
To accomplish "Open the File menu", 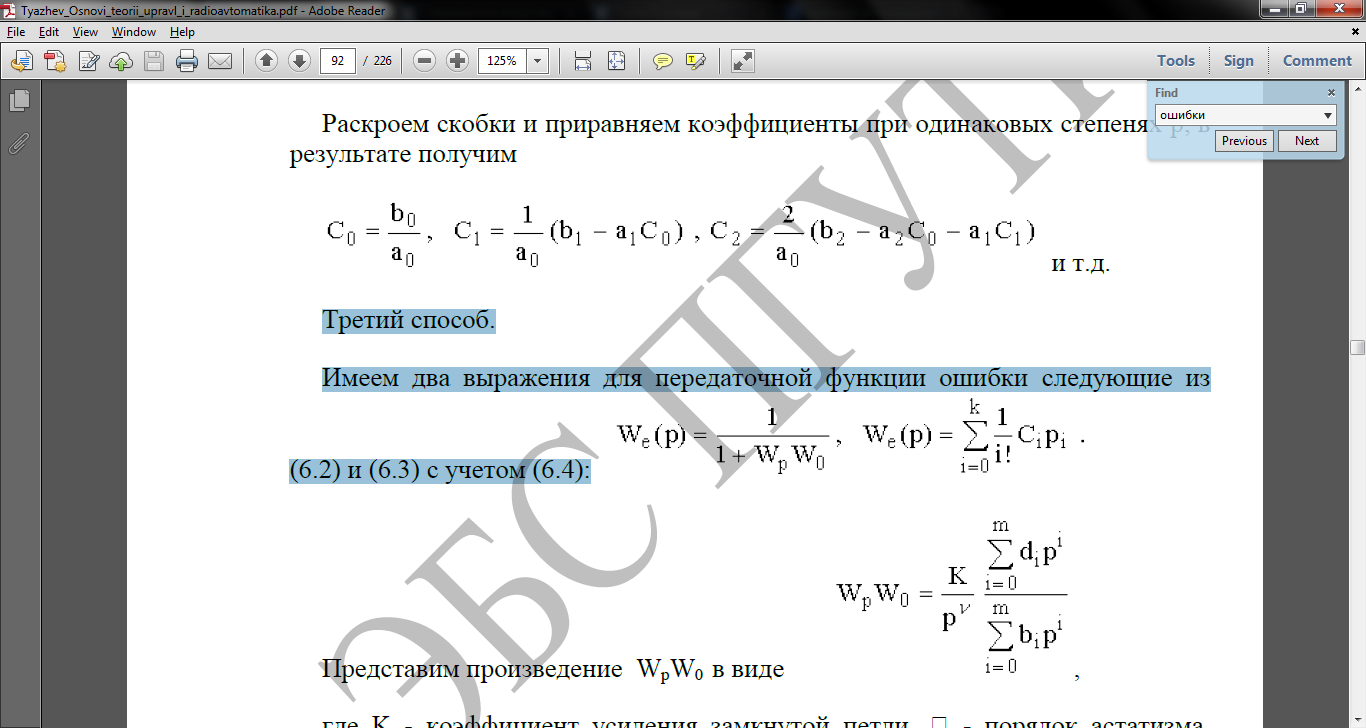I will [x=16, y=32].
